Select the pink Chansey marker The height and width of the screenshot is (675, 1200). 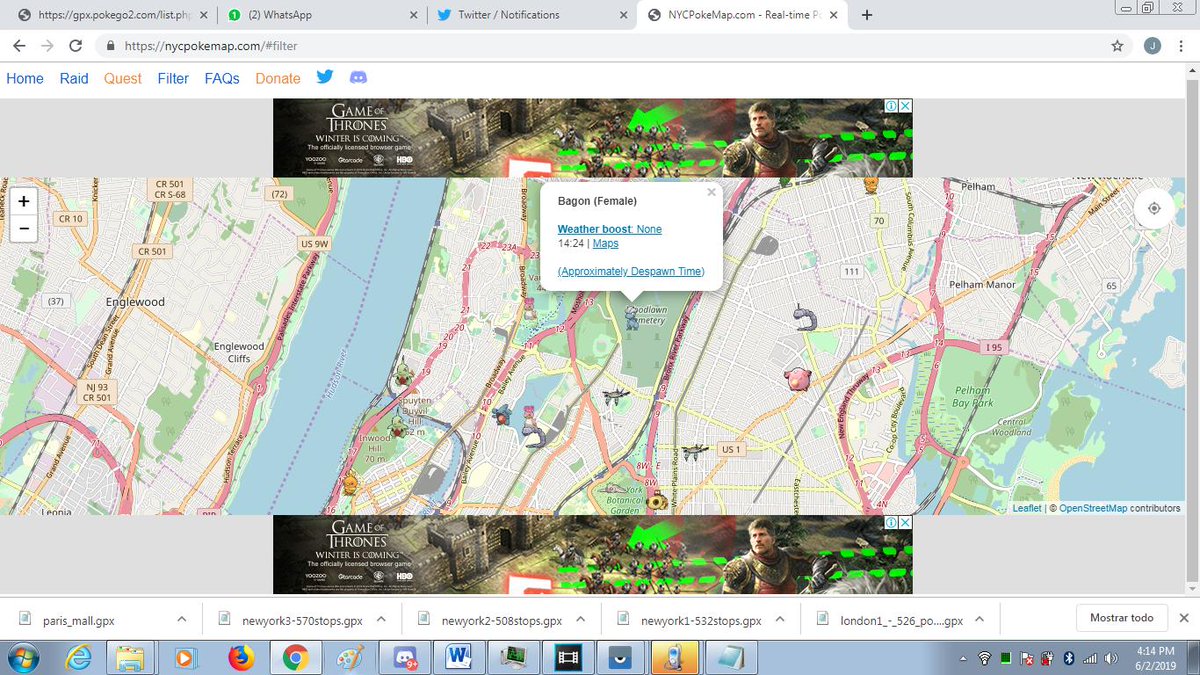pyautogui.click(x=799, y=380)
